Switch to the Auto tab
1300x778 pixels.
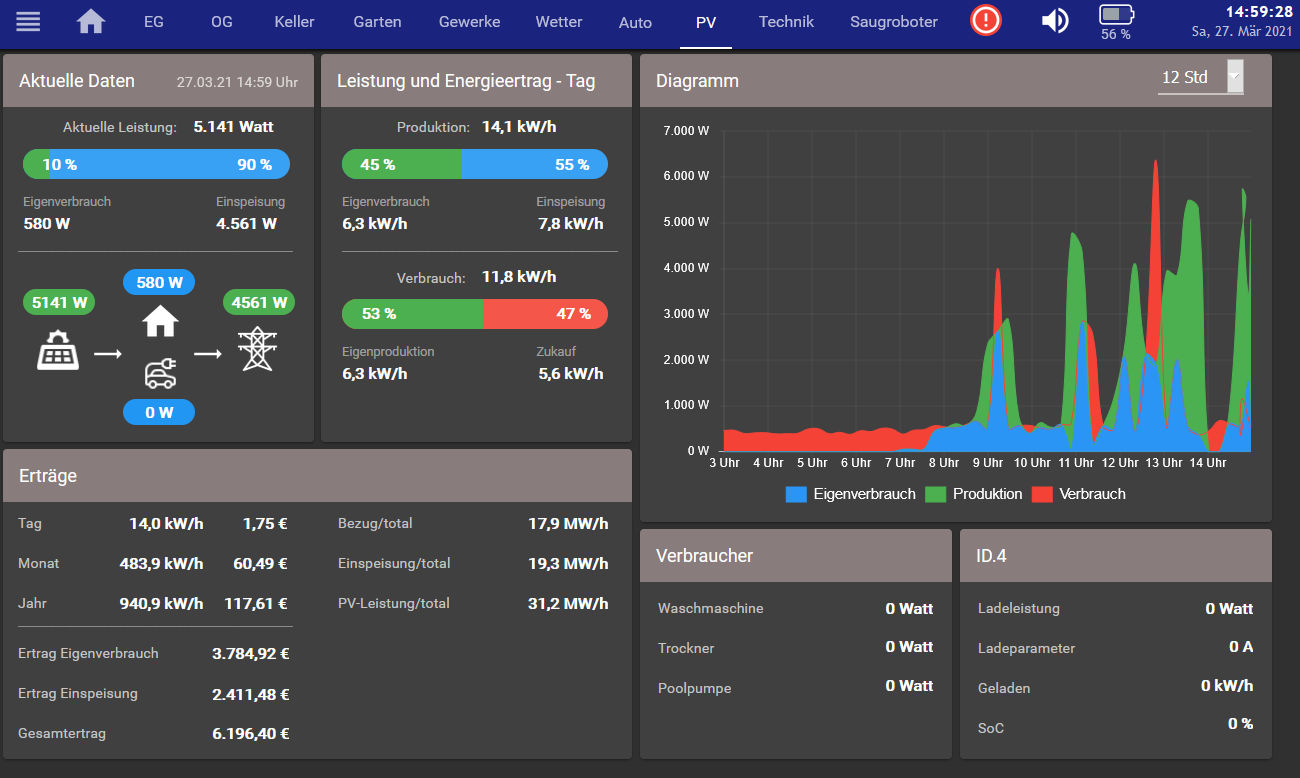coord(635,22)
